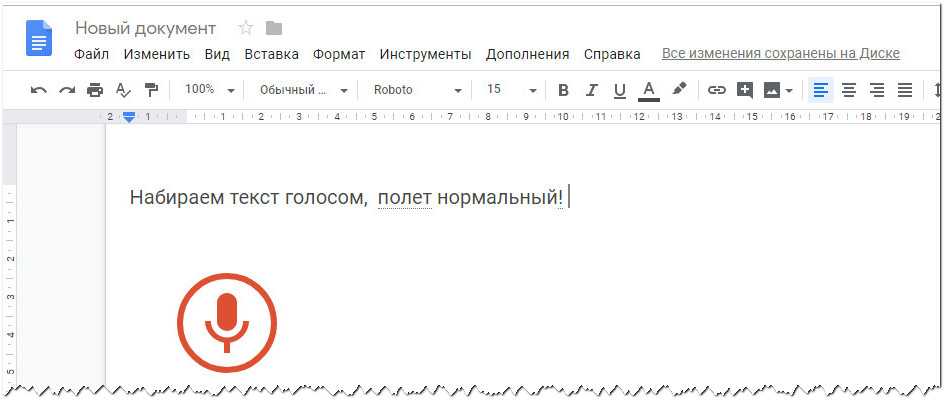Viewport: 944px width, 405px height.
Task: Star the document with the star icon
Action: 245,28
